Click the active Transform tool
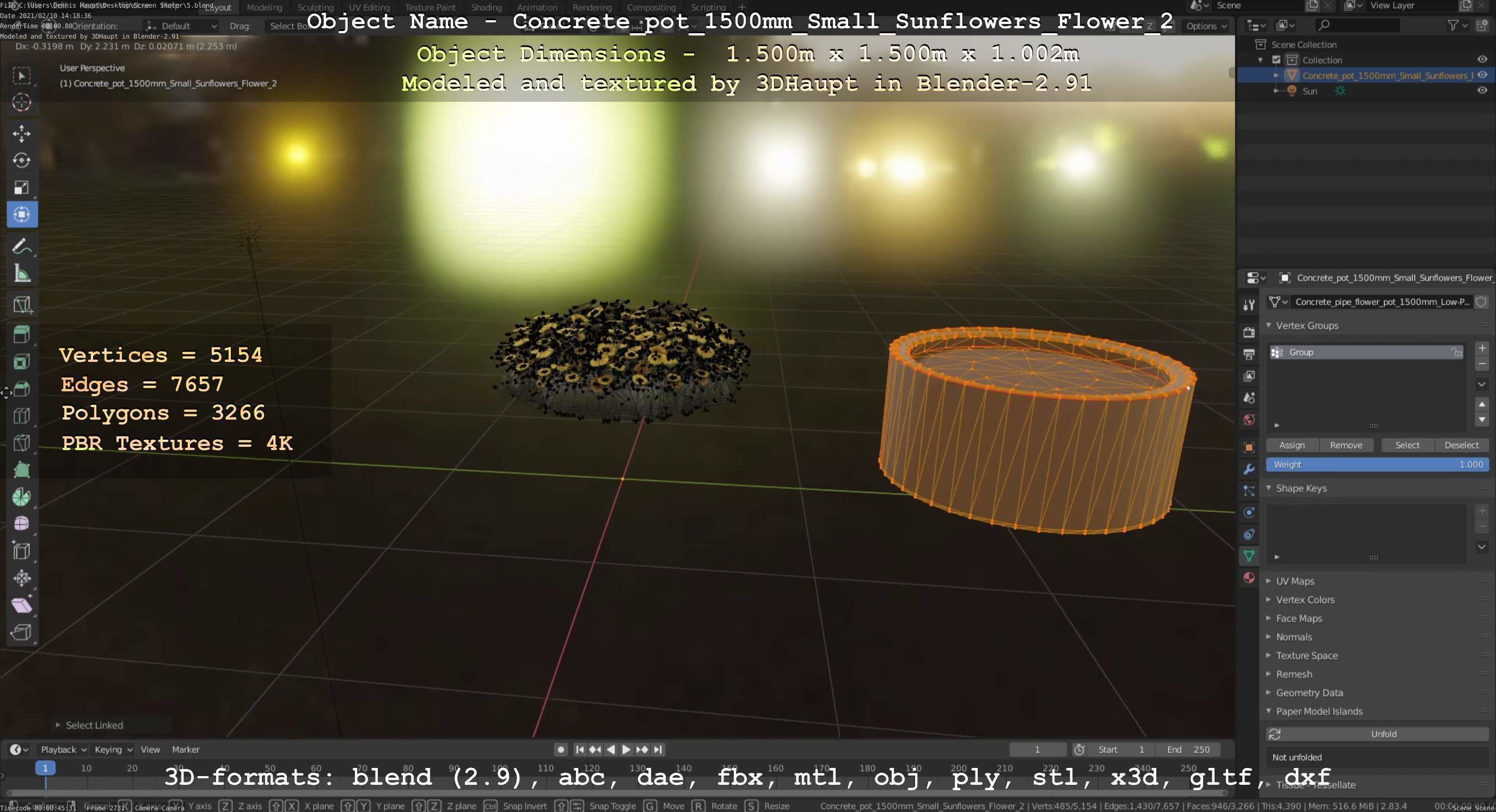Image resolution: width=1496 pixels, height=812 pixels. 22,215
